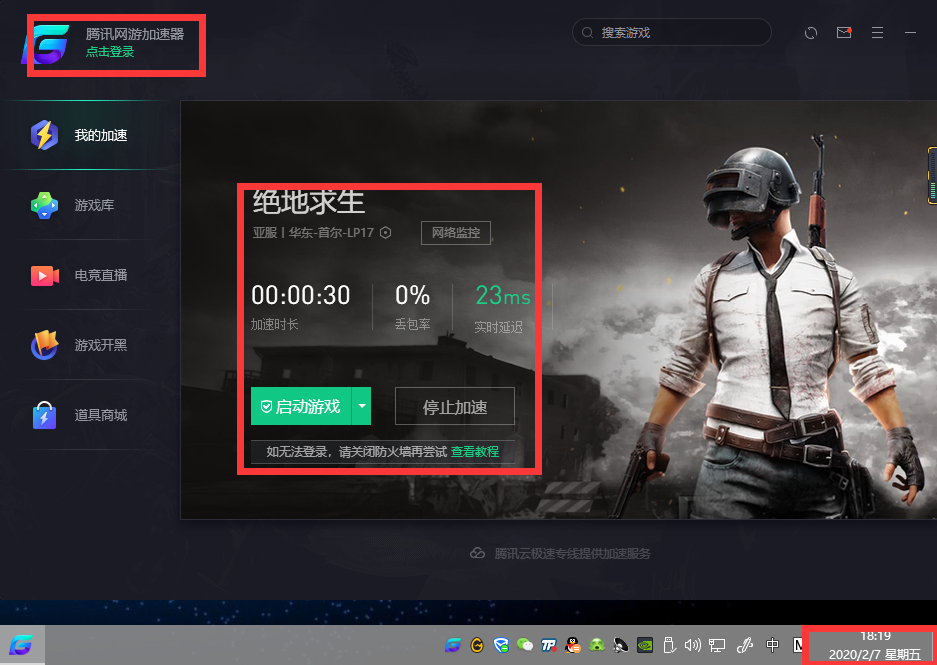This screenshot has width=937, height=665.
Task: Focus the 搜索游戏 search field
Action: pos(672,32)
